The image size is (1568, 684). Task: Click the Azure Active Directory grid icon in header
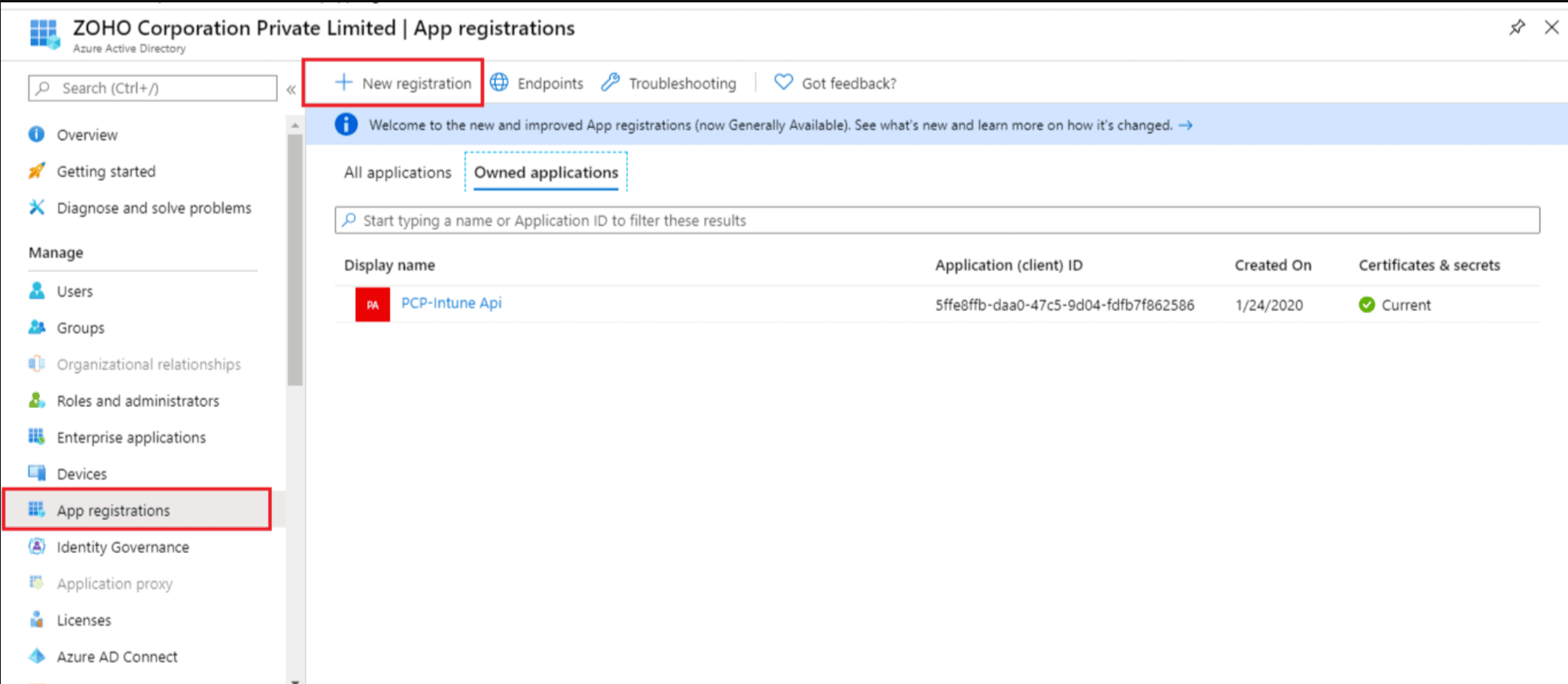click(44, 35)
